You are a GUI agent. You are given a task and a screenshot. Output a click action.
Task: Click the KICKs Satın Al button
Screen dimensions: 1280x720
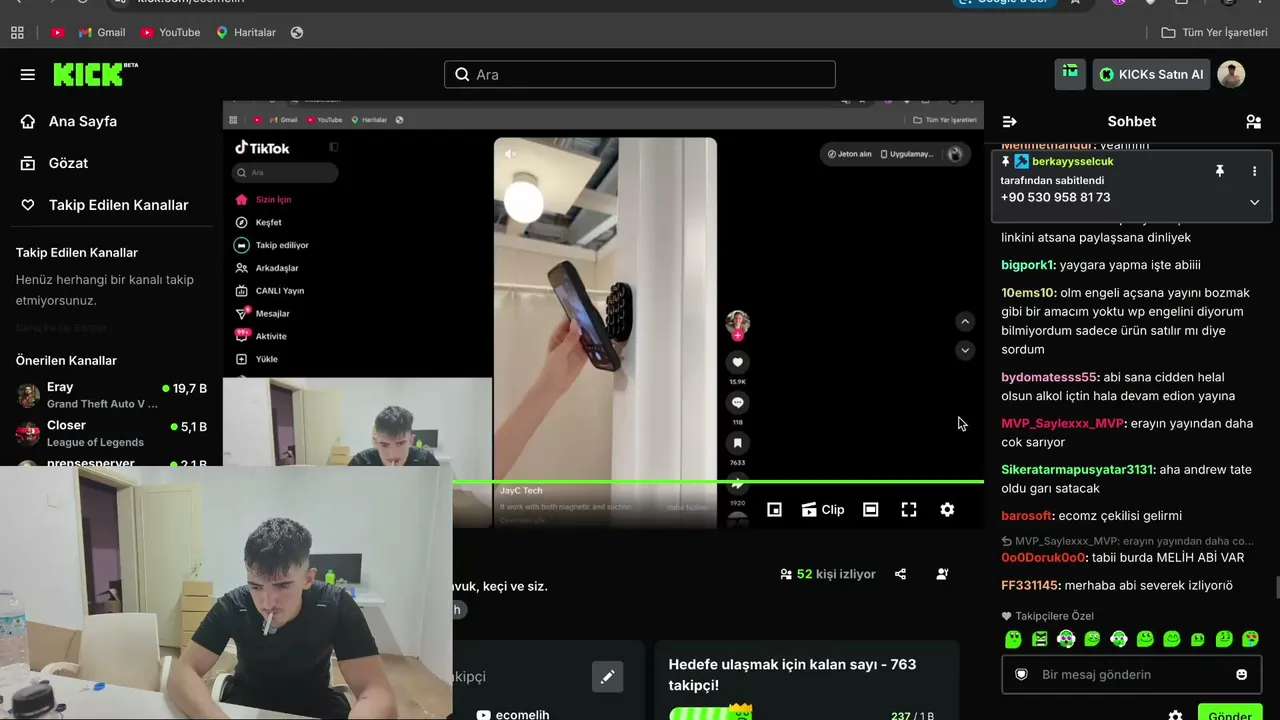[x=1151, y=74]
